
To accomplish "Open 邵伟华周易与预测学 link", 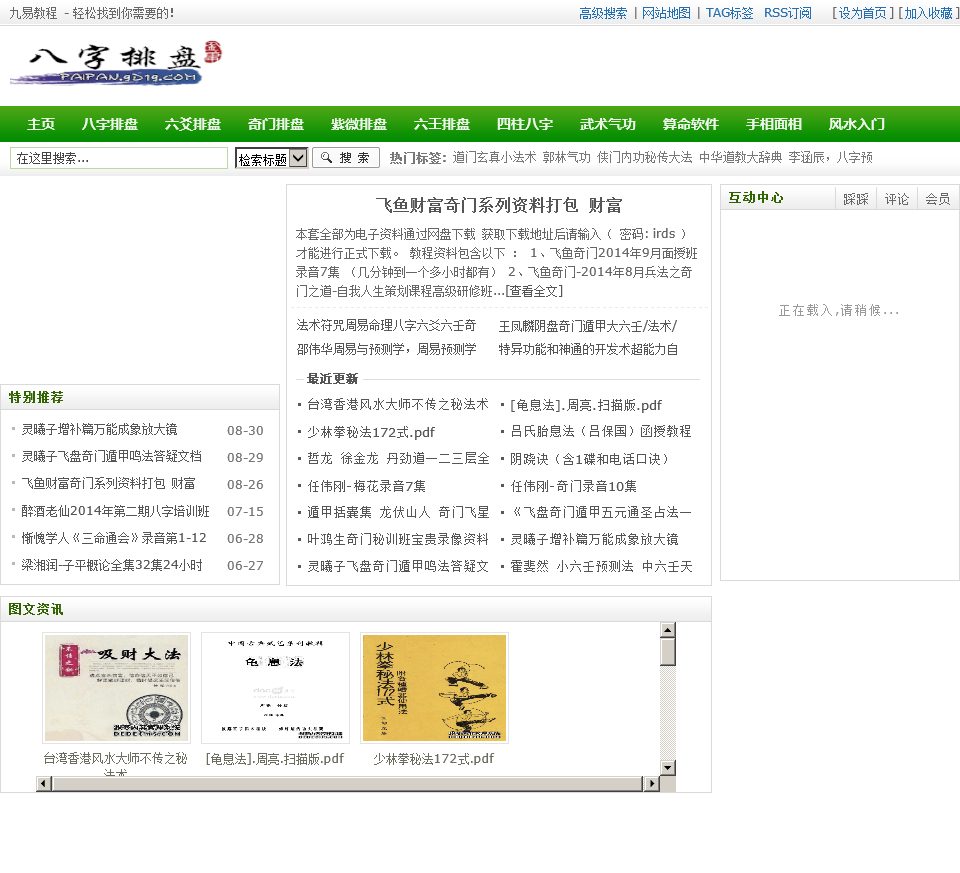I will click(x=386, y=350).
